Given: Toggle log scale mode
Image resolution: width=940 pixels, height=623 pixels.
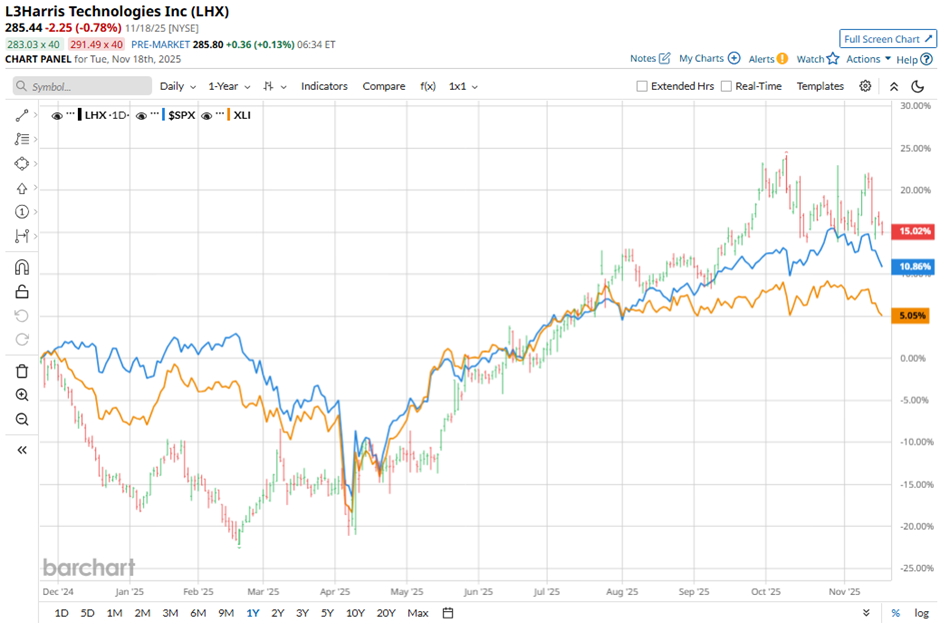Looking at the screenshot, I should click(x=921, y=613).
